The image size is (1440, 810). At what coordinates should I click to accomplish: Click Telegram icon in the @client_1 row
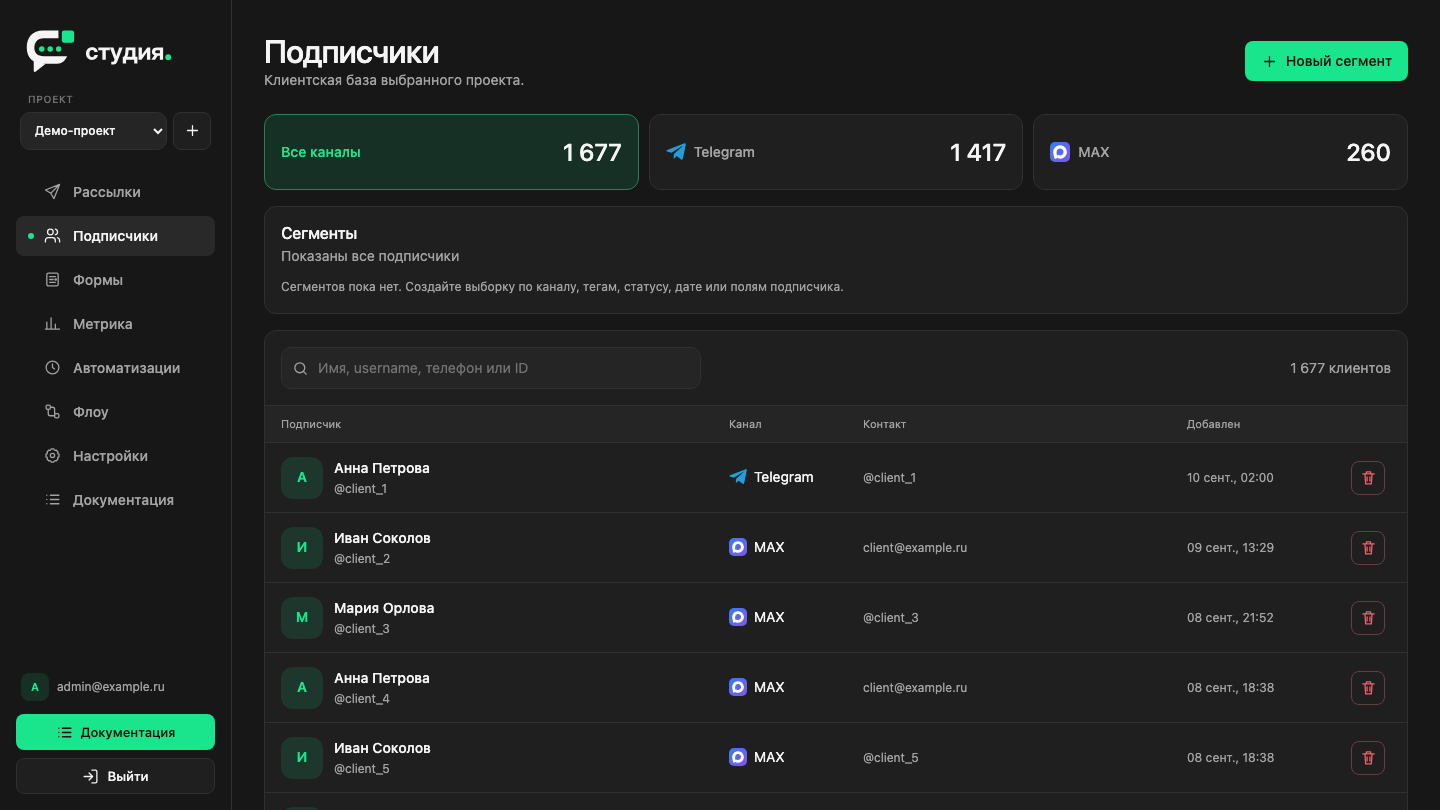738,477
